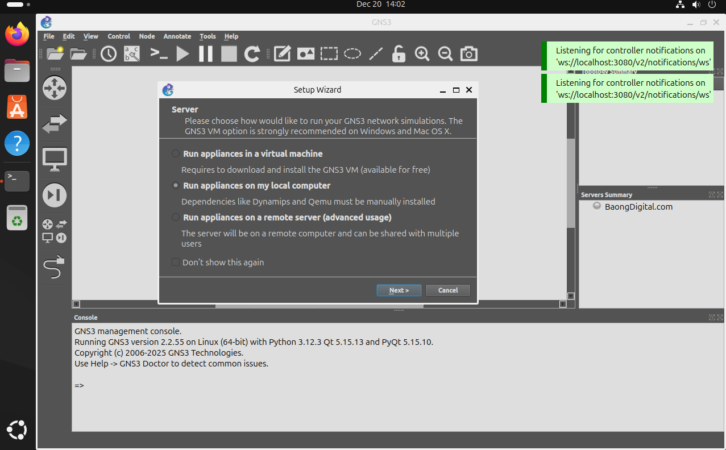Click Next in the Setup Wizard
726x450 pixels.
398,290
